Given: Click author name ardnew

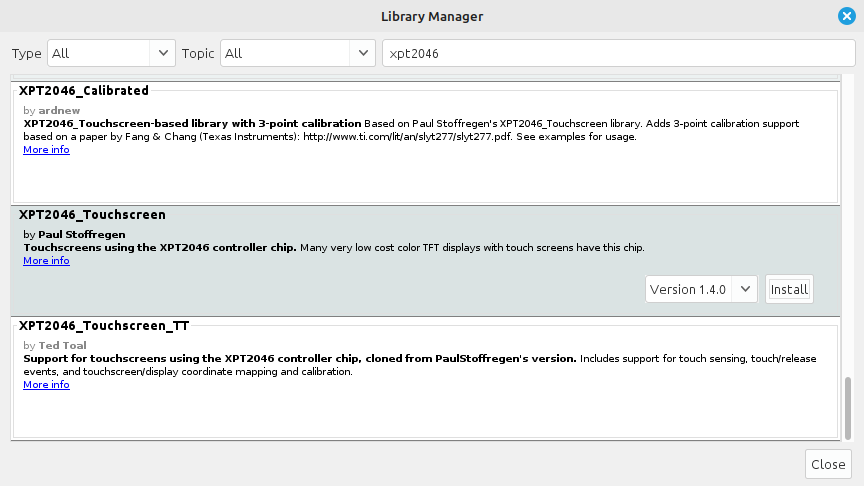Looking at the screenshot, I should [x=59, y=110].
